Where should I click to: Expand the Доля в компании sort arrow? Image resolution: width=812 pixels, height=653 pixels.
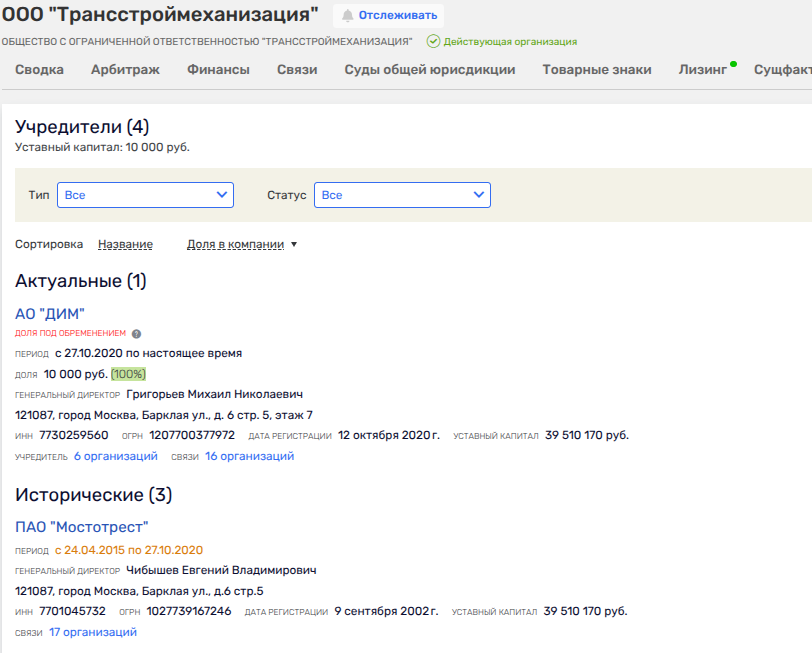pos(294,245)
